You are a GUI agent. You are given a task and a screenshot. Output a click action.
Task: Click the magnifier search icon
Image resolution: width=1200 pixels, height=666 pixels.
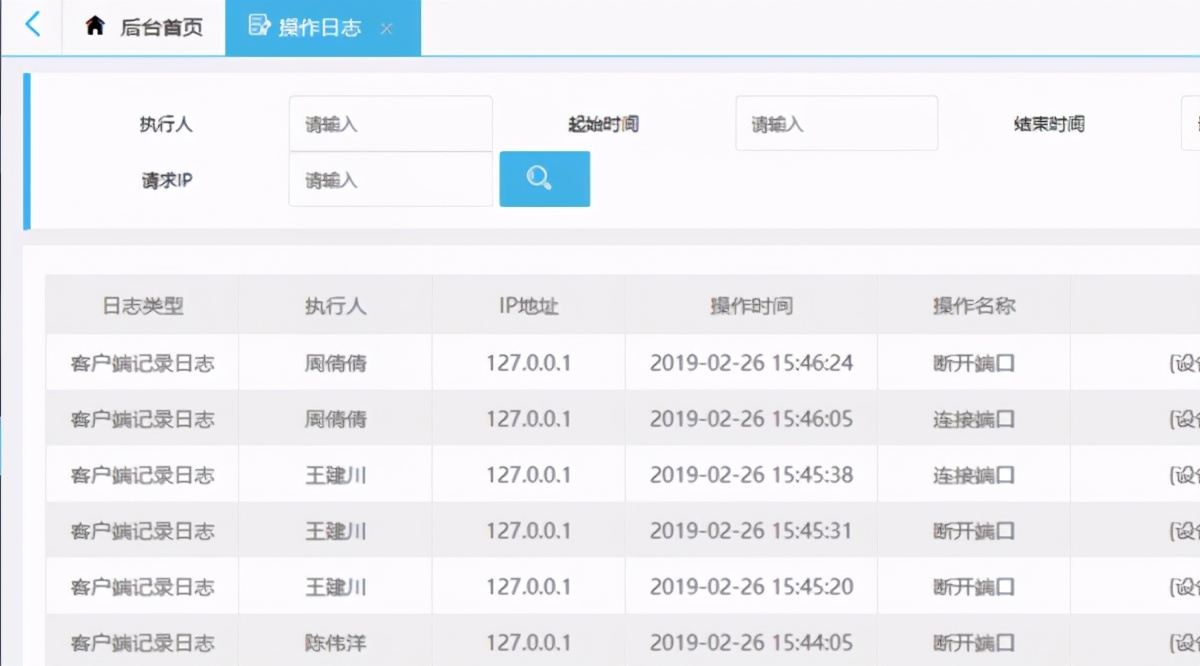(x=541, y=178)
